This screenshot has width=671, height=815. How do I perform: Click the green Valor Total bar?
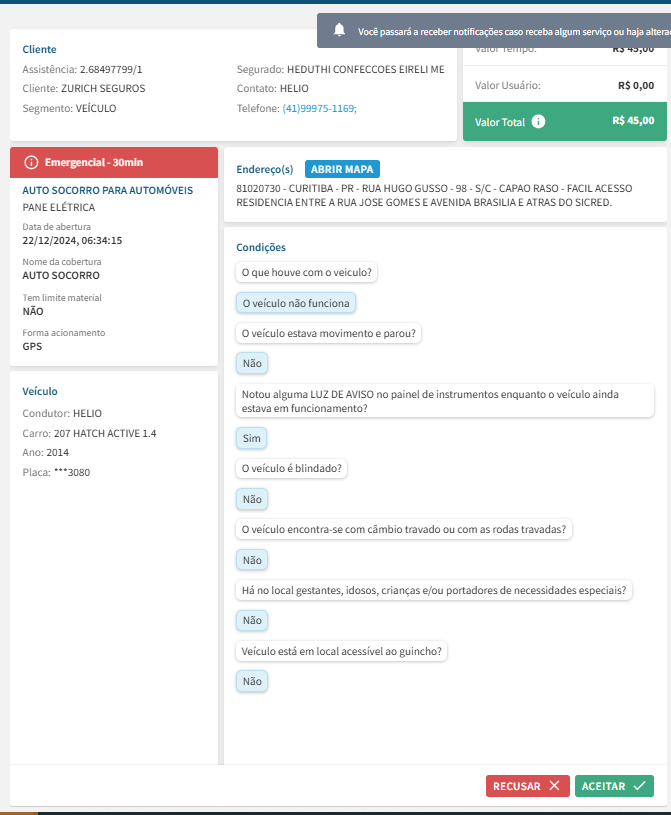point(564,121)
